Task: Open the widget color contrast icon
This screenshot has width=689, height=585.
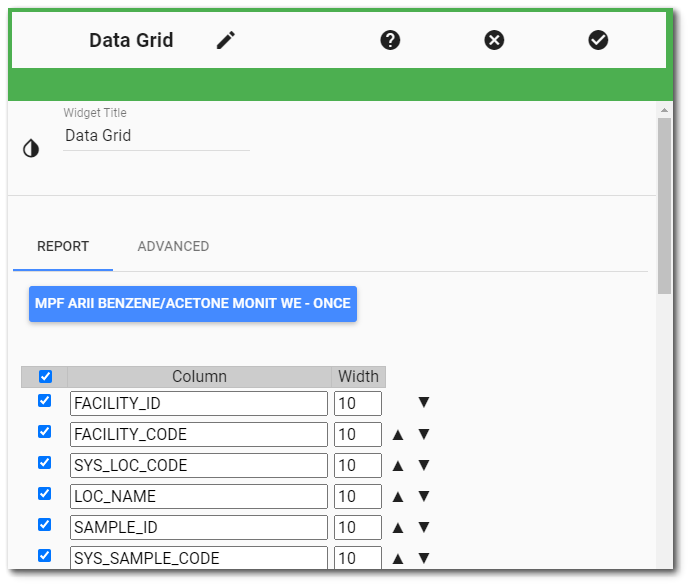Action: tap(31, 148)
